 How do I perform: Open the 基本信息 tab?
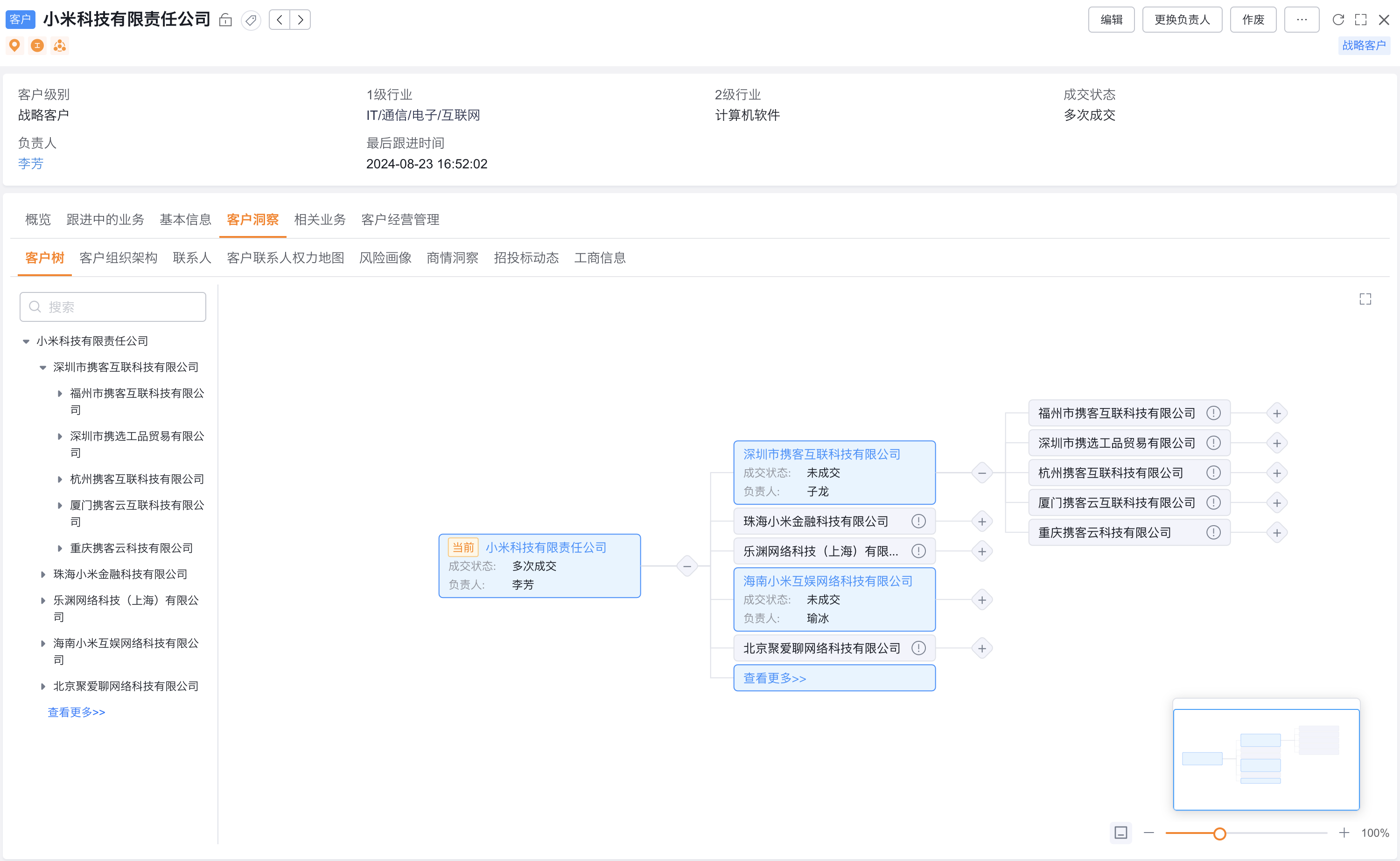click(185, 220)
